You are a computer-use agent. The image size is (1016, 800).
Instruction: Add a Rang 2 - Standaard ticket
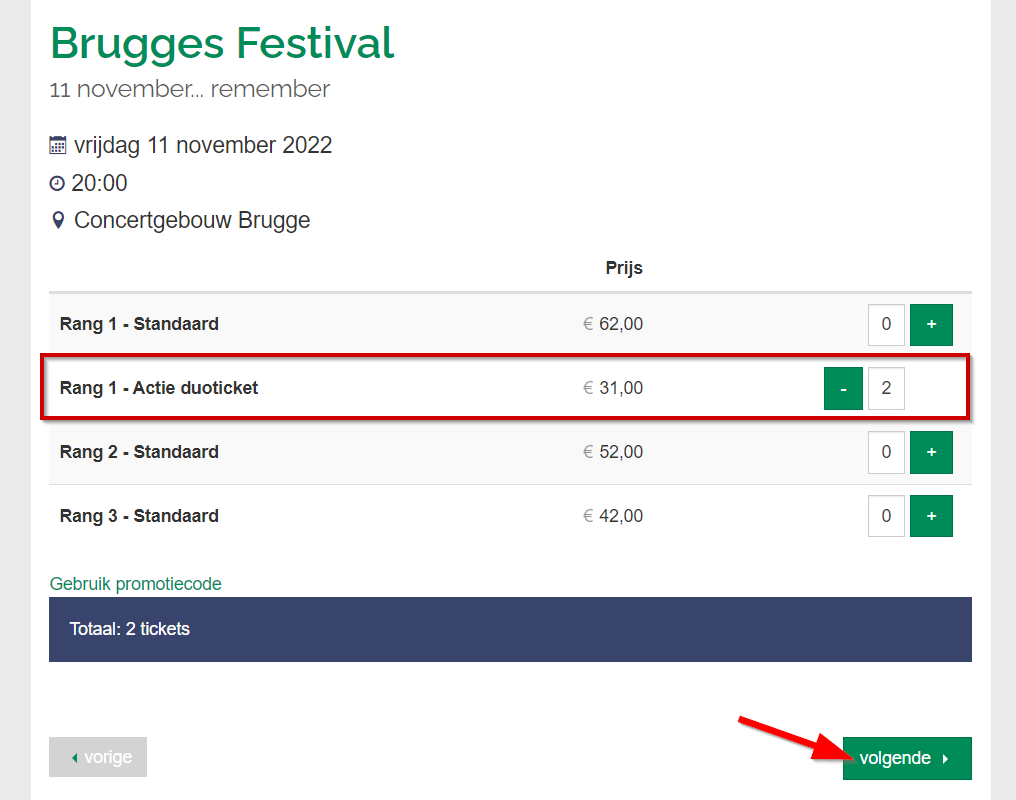pos(931,452)
